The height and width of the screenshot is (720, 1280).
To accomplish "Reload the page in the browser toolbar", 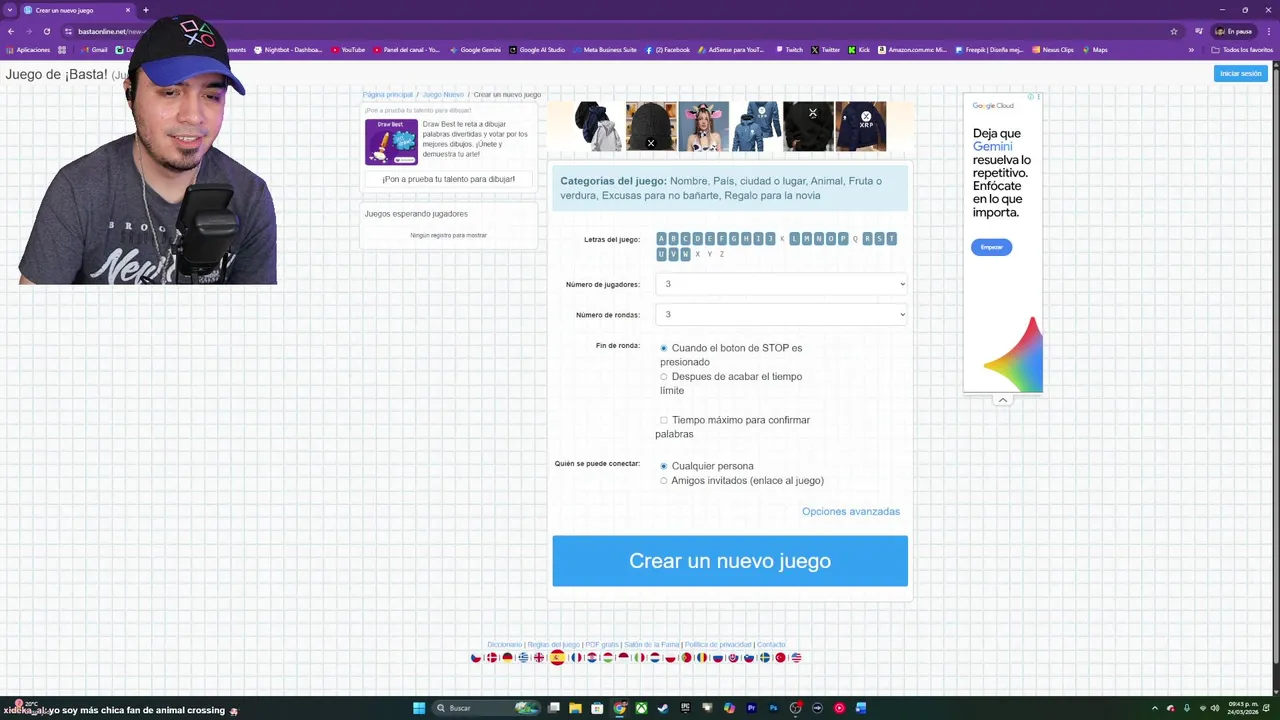I will (x=46, y=31).
